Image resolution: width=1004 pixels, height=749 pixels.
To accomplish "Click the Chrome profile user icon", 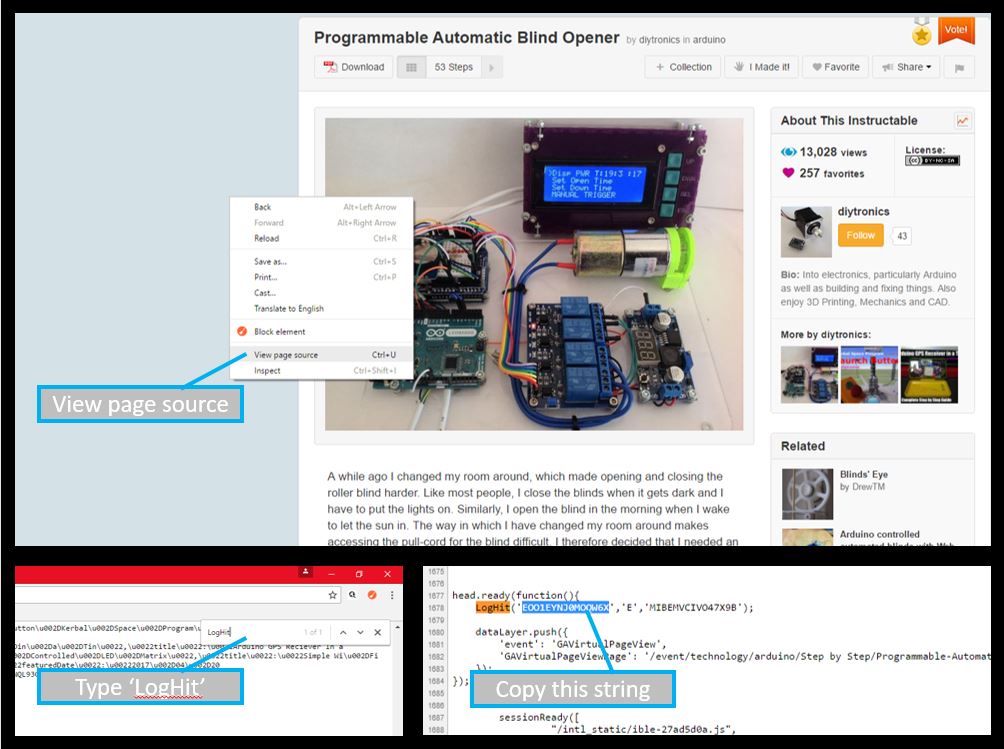I will (x=306, y=572).
